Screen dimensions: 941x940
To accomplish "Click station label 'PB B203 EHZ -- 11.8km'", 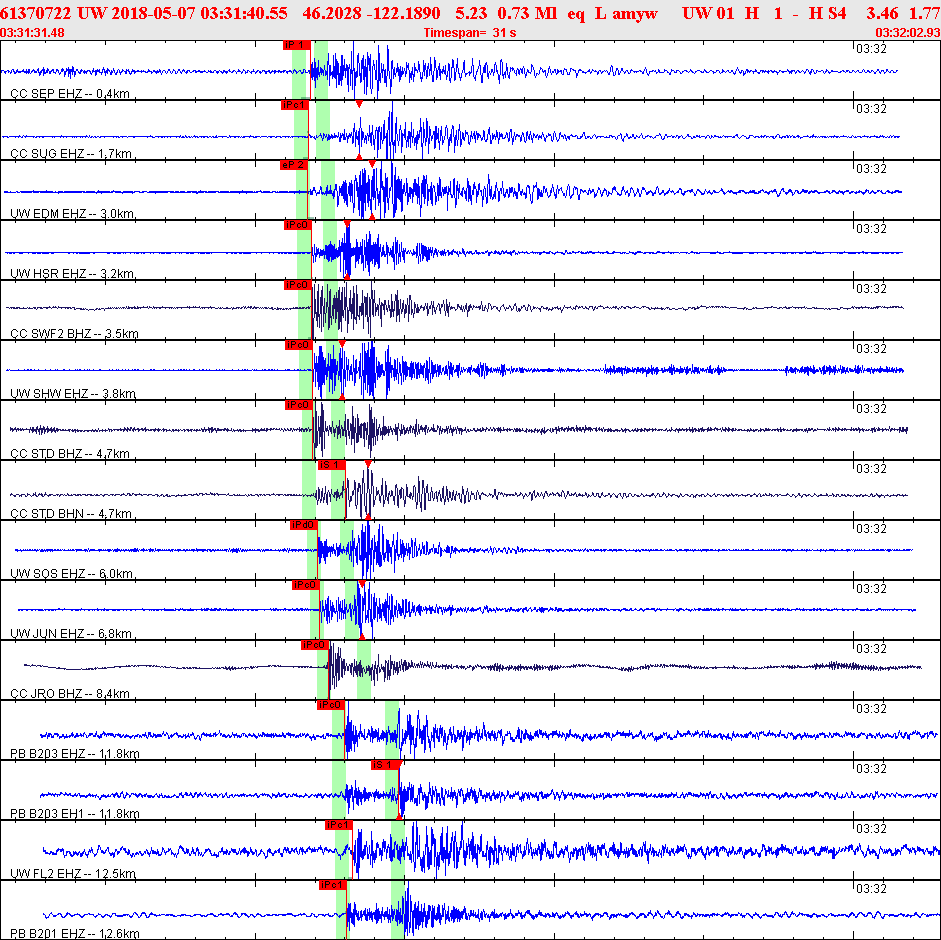I will click(75, 754).
